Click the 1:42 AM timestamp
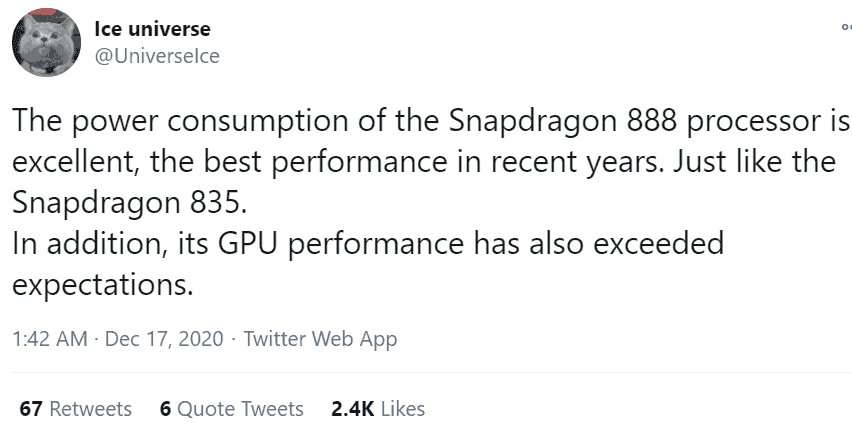Image resolution: width=852 pixels, height=439 pixels. 49,338
